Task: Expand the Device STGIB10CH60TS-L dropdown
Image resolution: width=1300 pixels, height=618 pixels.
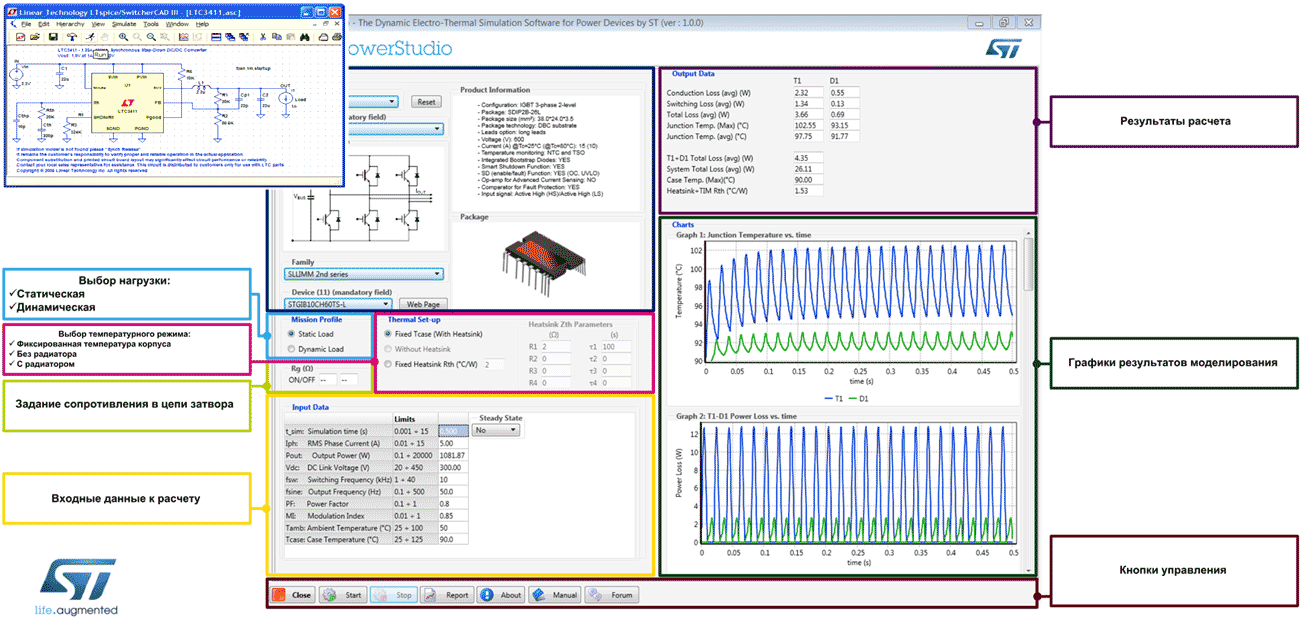Action: point(337,303)
